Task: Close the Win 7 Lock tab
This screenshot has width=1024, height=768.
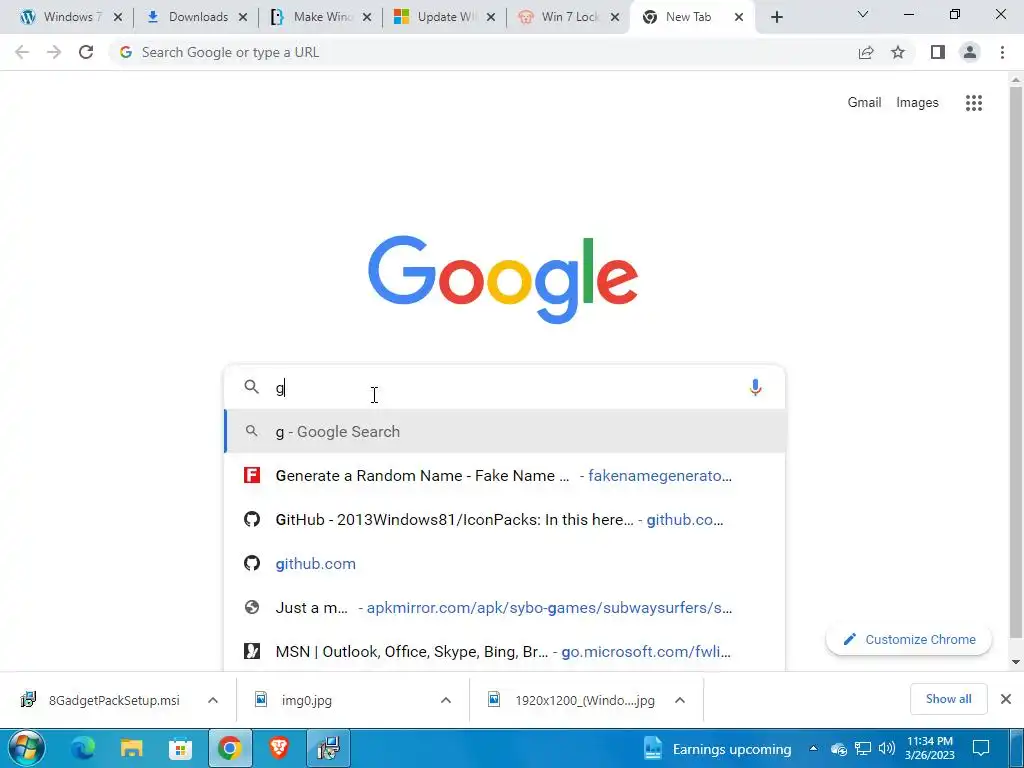Action: point(615,18)
